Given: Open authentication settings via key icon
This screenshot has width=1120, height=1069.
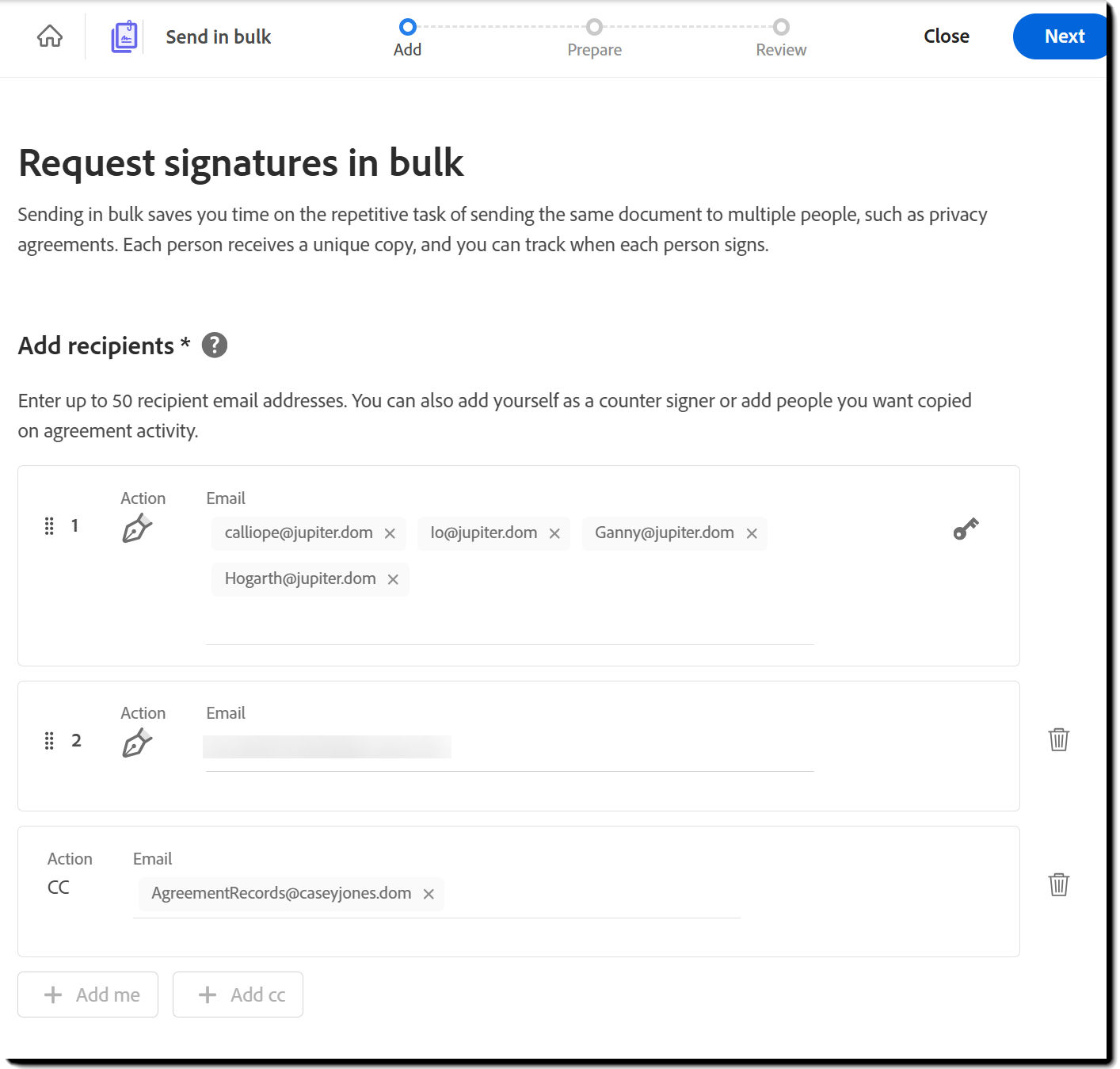Looking at the screenshot, I should pyautogui.click(x=965, y=529).
